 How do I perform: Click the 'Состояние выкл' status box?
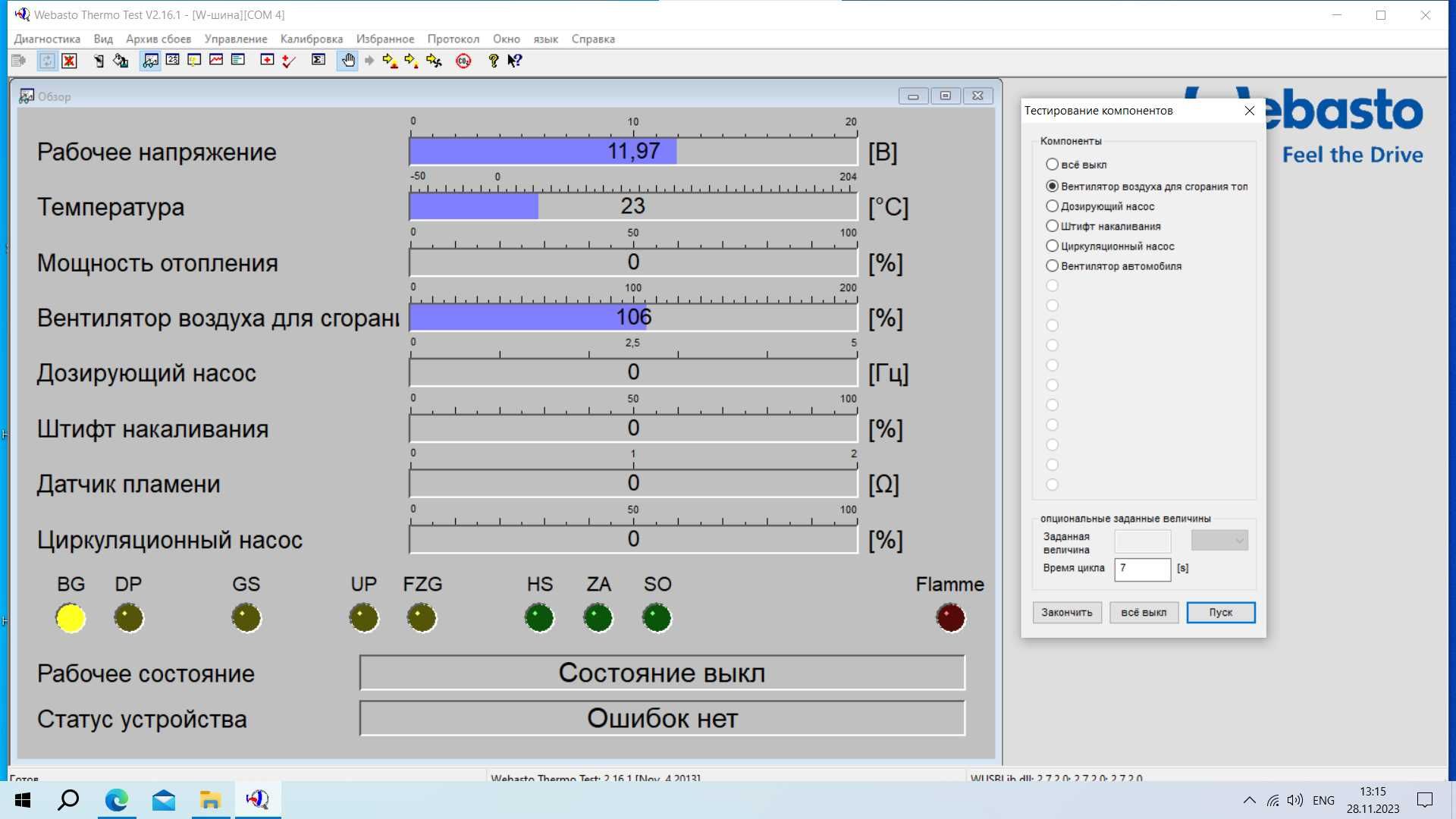point(662,673)
